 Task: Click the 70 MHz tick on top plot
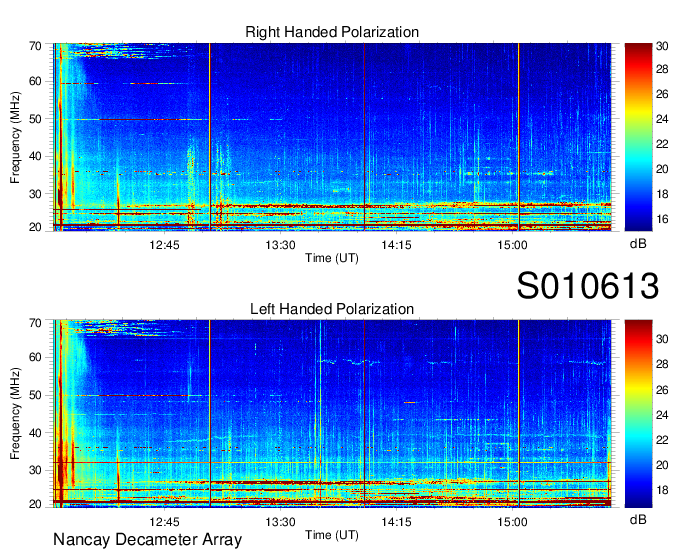35,46
